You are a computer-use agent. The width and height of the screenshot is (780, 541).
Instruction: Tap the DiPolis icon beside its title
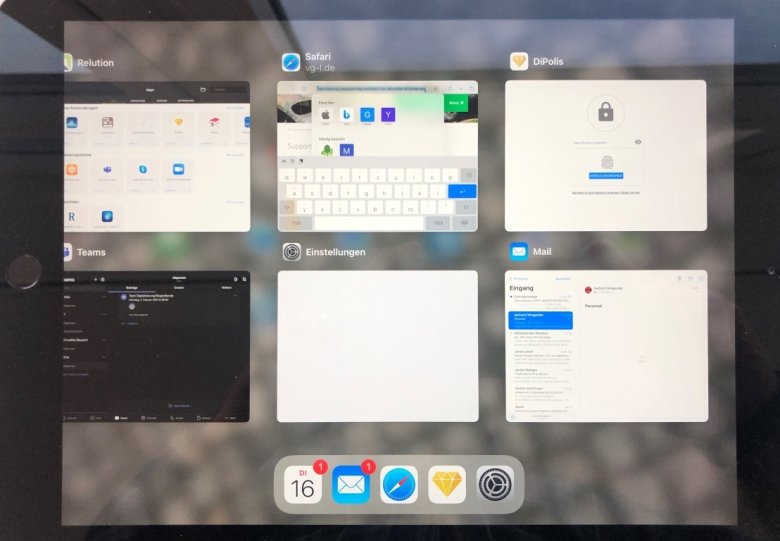[519, 61]
